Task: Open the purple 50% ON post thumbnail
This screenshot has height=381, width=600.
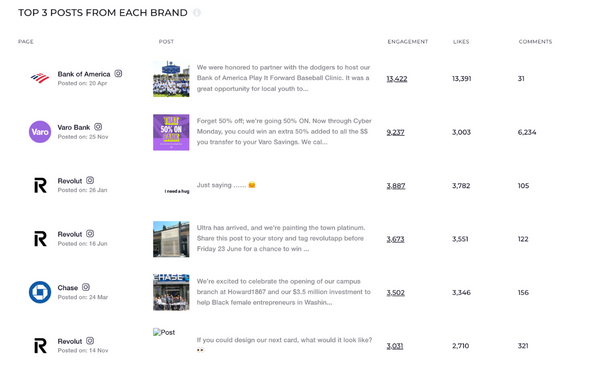Action: click(171, 132)
